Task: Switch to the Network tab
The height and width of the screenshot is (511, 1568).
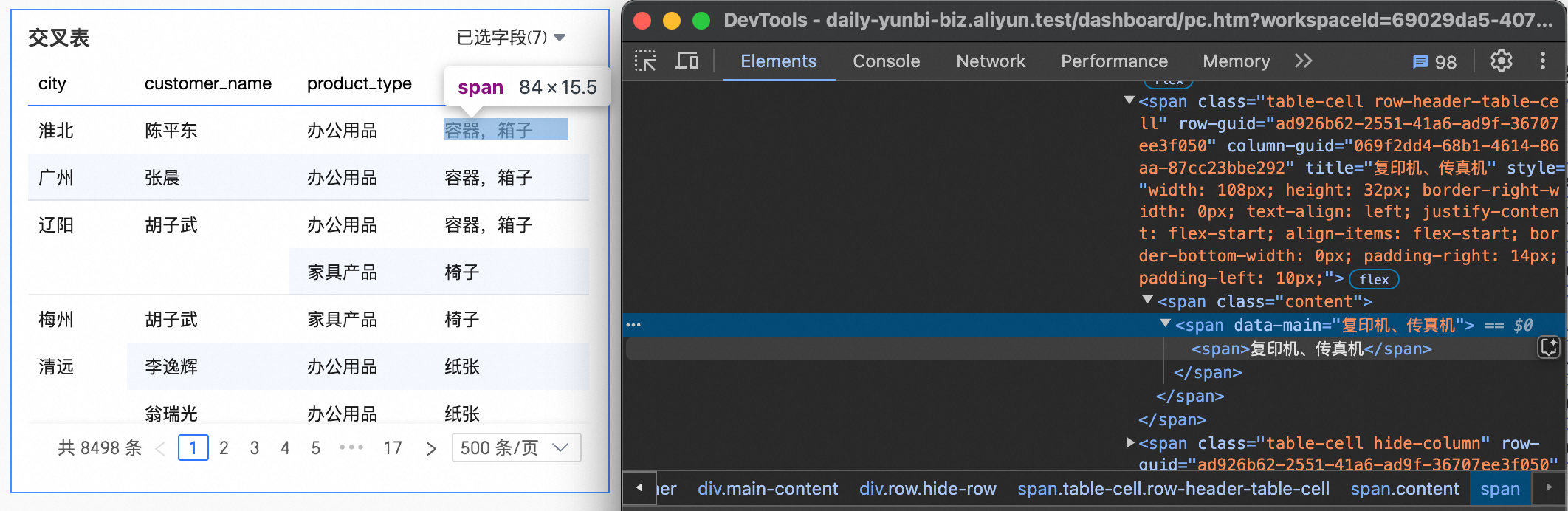Action: (991, 61)
